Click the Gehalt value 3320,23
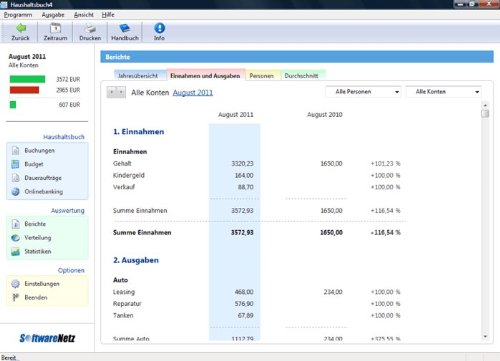 coord(242,164)
